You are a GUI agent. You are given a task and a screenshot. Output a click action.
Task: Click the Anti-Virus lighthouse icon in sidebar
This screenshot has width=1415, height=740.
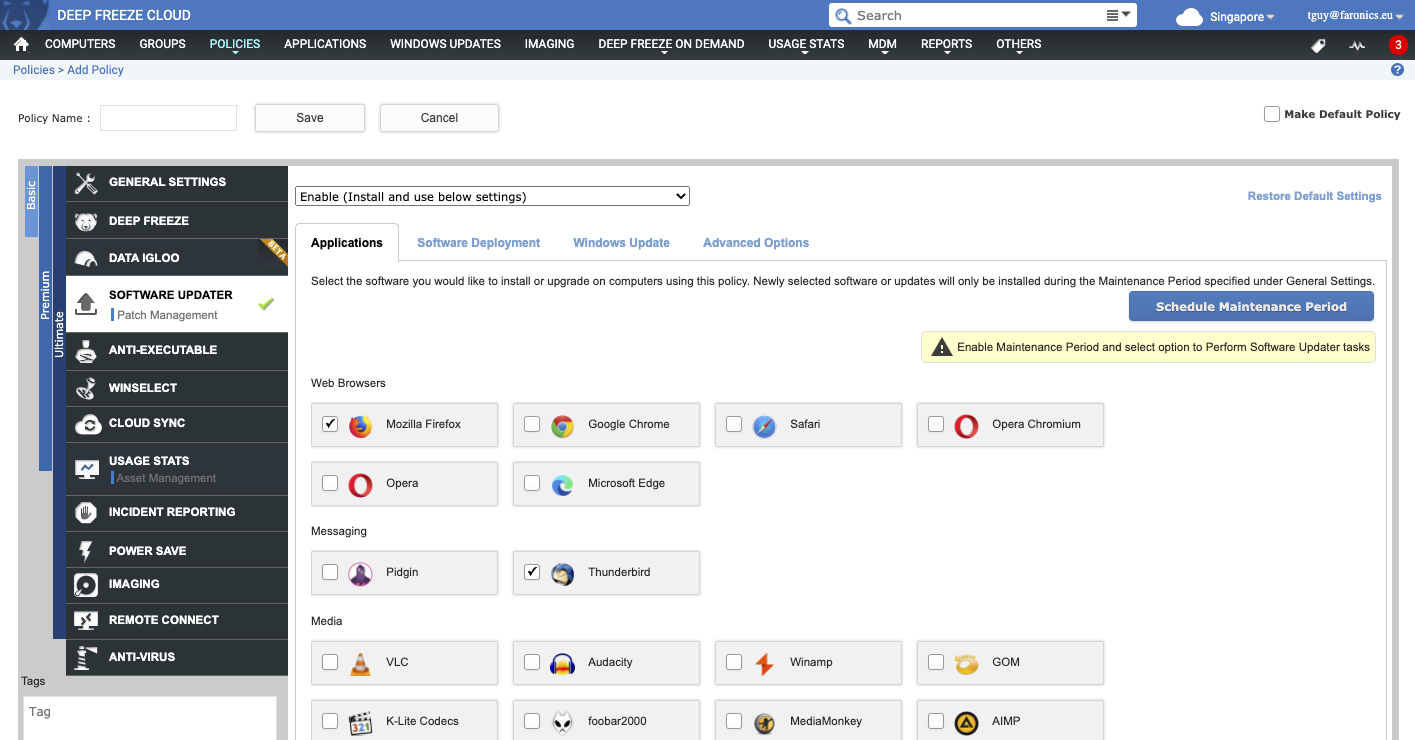click(x=87, y=657)
